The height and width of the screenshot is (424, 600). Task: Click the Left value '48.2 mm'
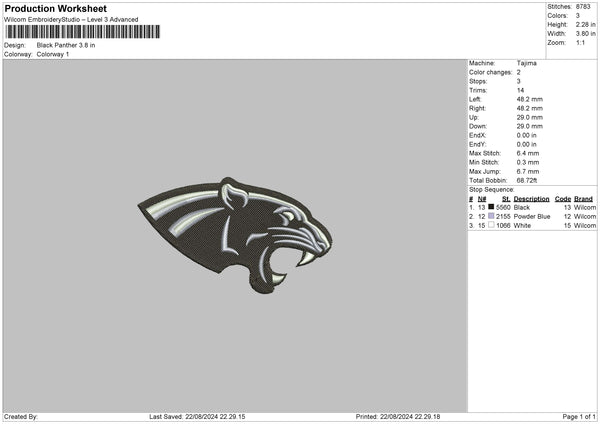click(530, 99)
